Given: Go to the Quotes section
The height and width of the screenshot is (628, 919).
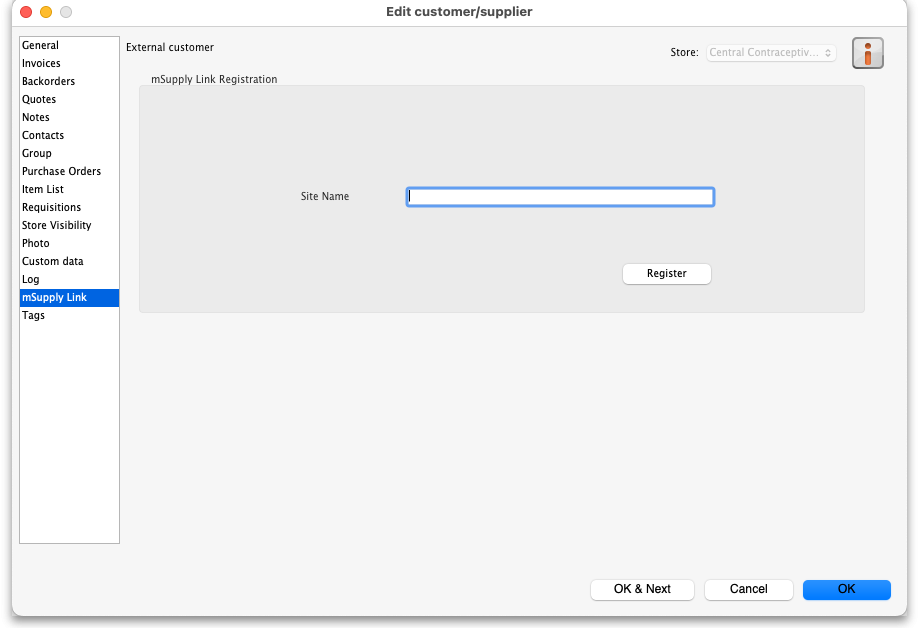Looking at the screenshot, I should (x=39, y=99).
